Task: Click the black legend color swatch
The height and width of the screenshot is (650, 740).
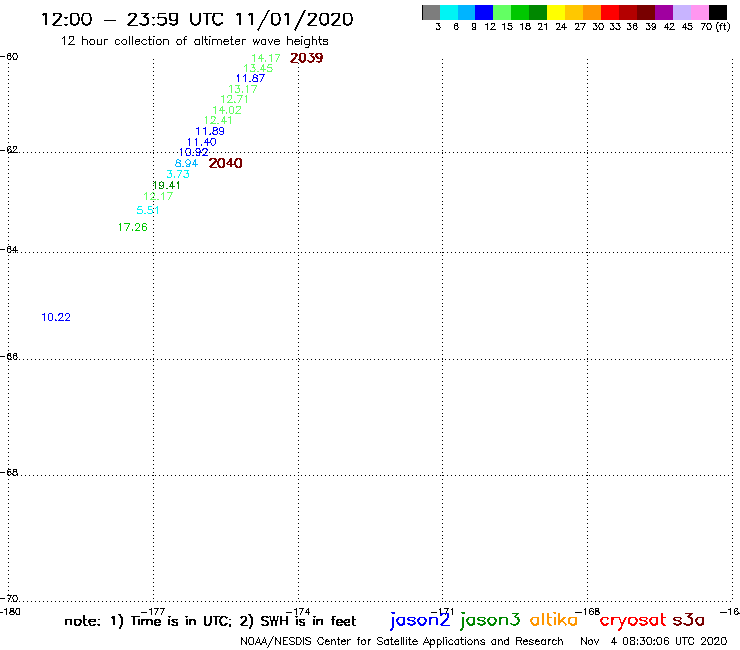Action: point(717,12)
